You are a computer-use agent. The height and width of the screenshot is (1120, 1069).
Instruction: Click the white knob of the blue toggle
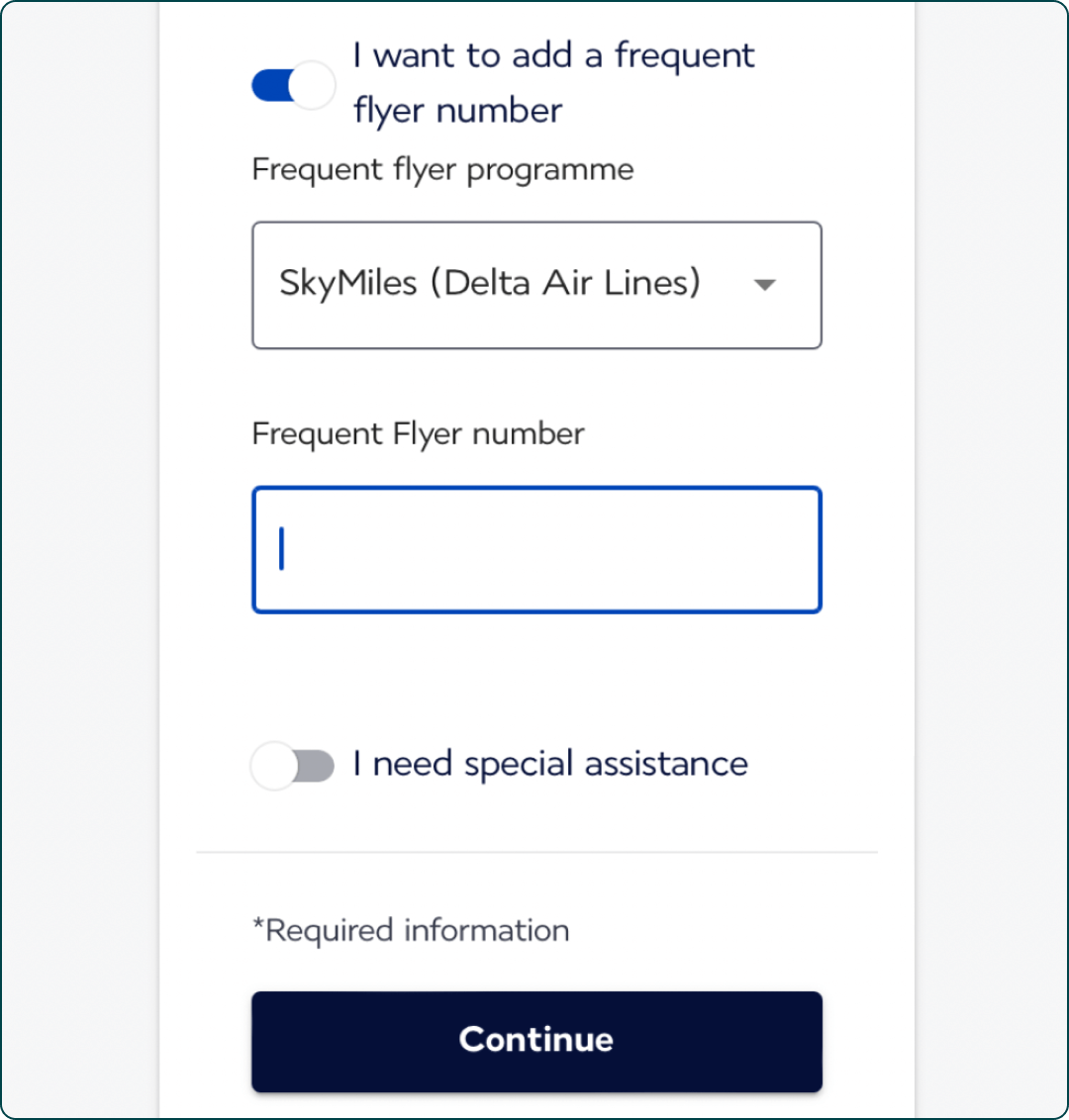click(312, 85)
